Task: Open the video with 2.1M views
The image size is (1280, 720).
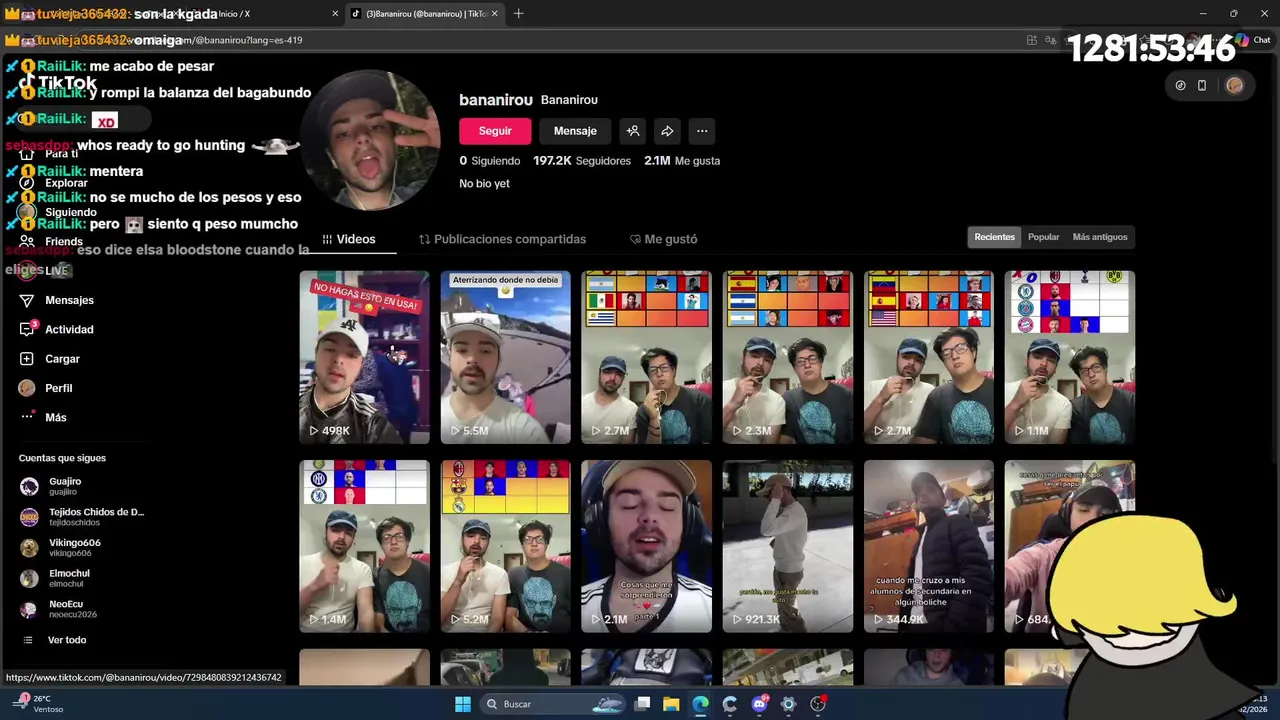Action: pos(647,546)
